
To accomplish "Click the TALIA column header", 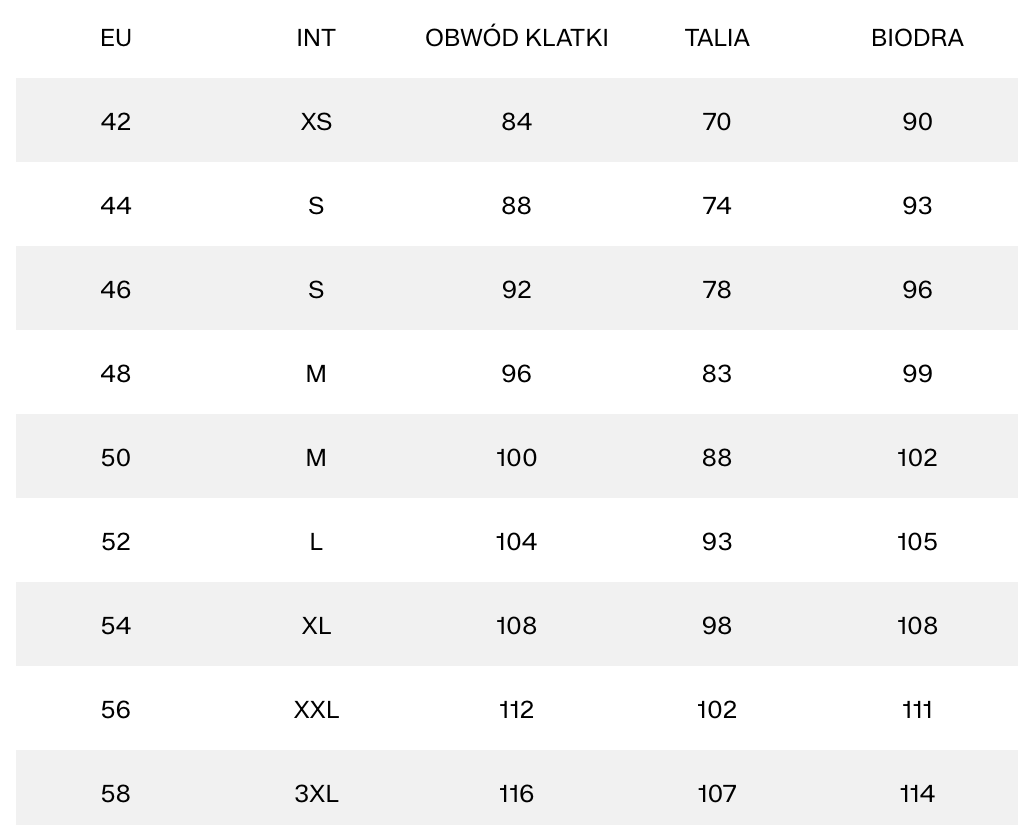I will pos(717,38).
